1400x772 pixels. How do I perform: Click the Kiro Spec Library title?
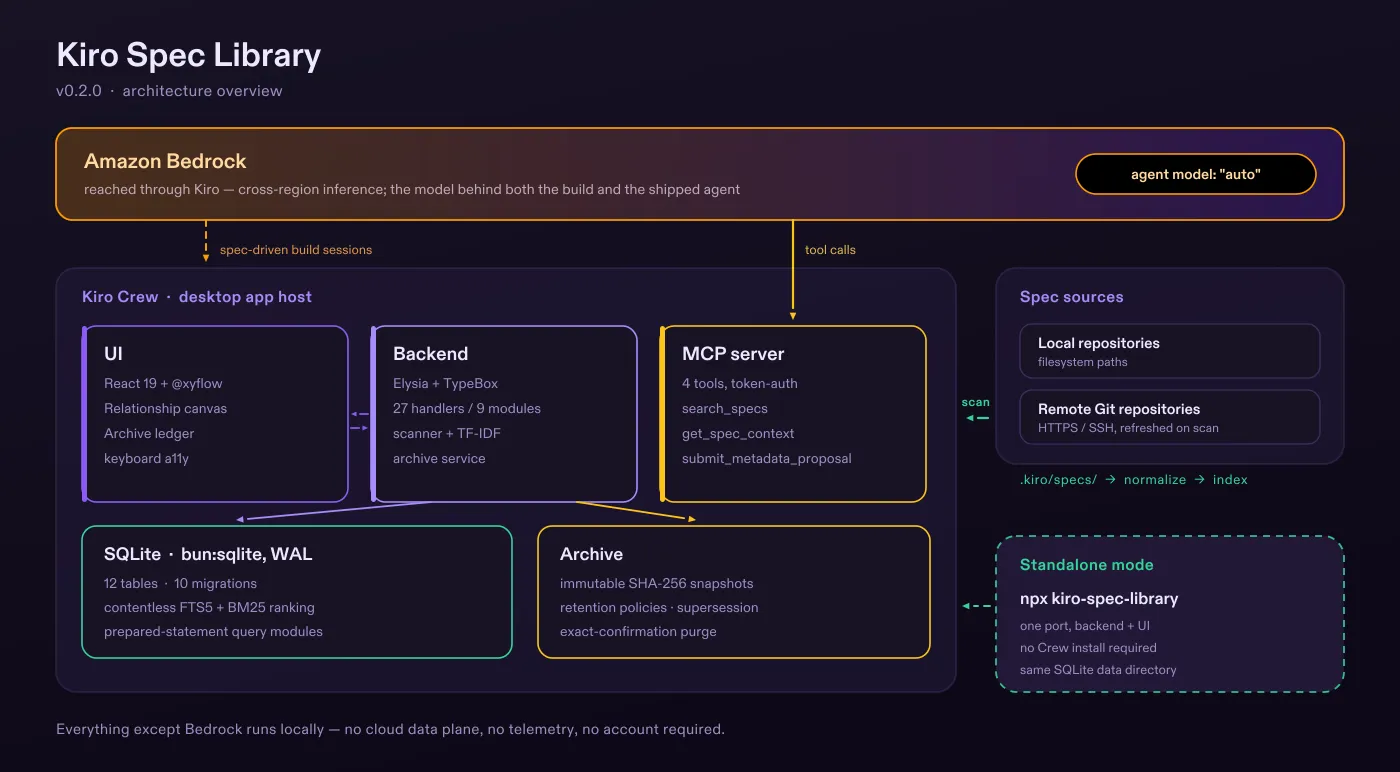188,54
